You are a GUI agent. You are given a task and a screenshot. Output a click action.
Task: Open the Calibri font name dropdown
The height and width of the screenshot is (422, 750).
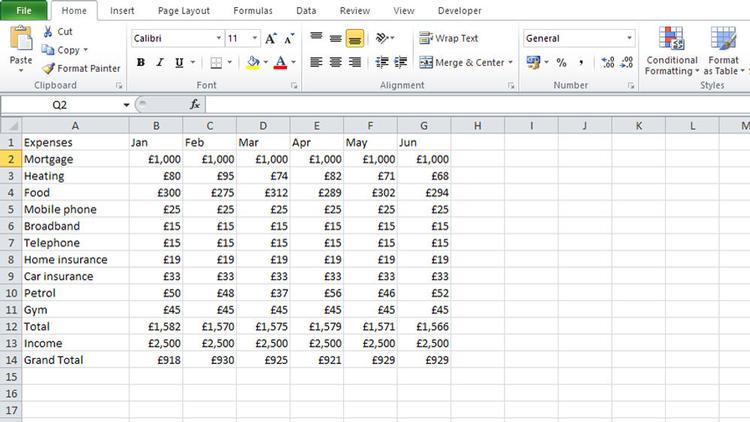[x=218, y=38]
